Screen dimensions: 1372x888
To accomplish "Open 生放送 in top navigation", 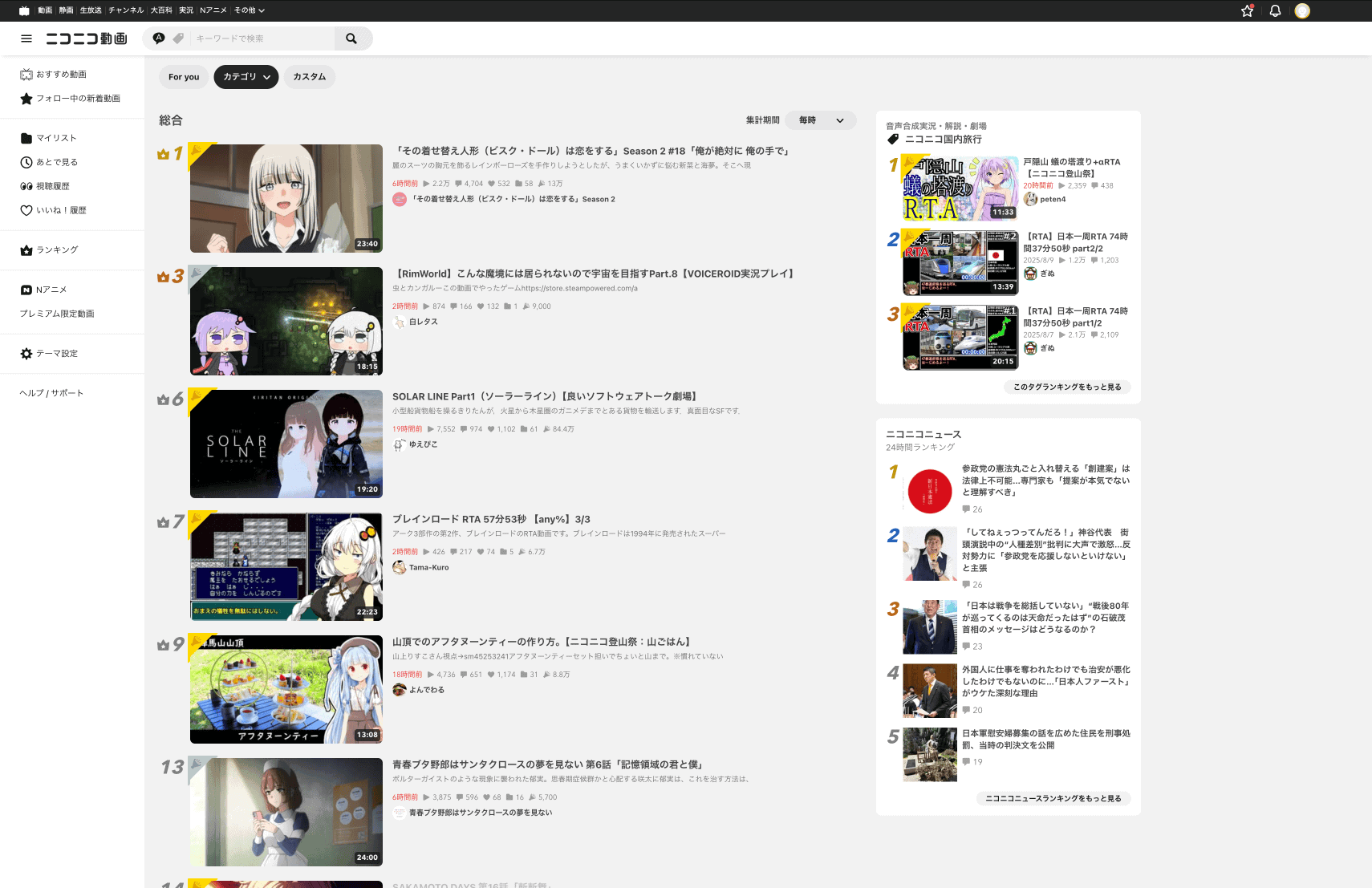I will pyautogui.click(x=91, y=10).
